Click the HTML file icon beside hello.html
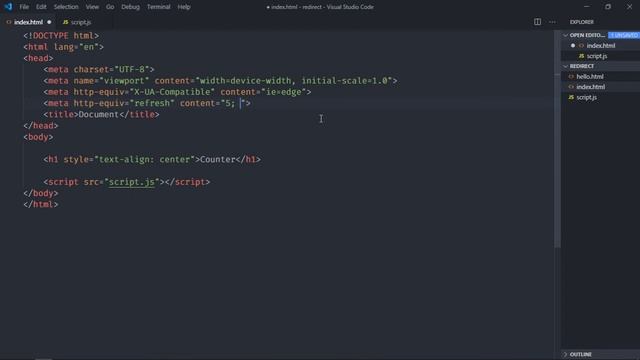This screenshot has height=360, width=640. click(571, 76)
